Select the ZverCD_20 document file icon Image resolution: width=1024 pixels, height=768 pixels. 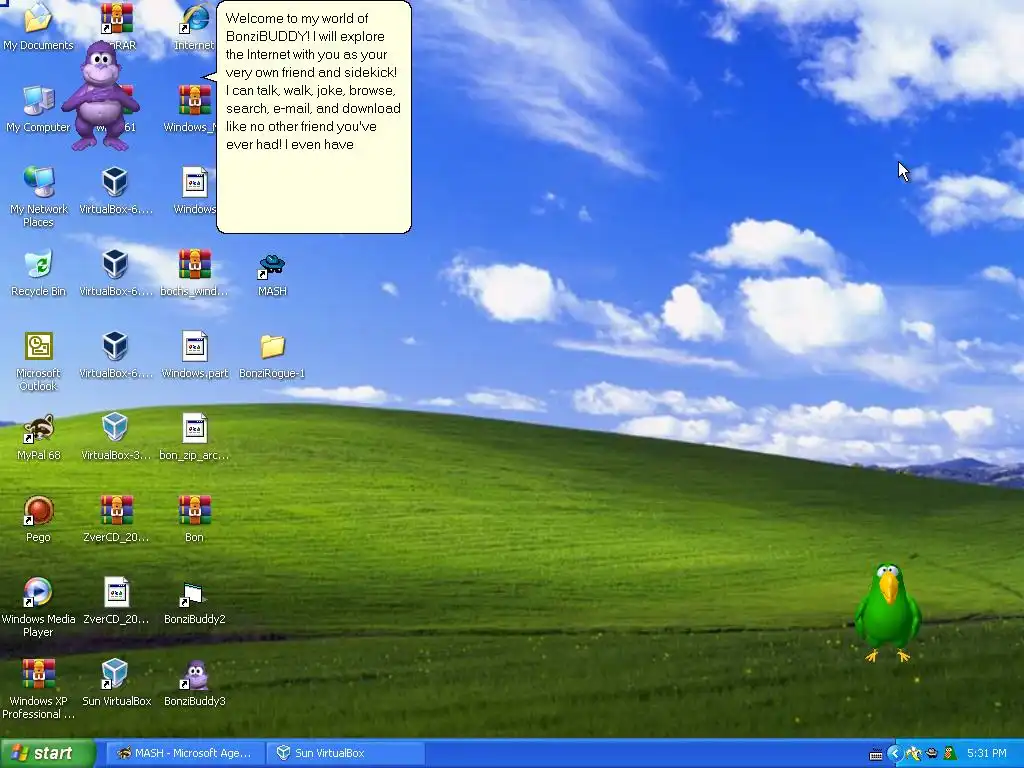point(116,601)
